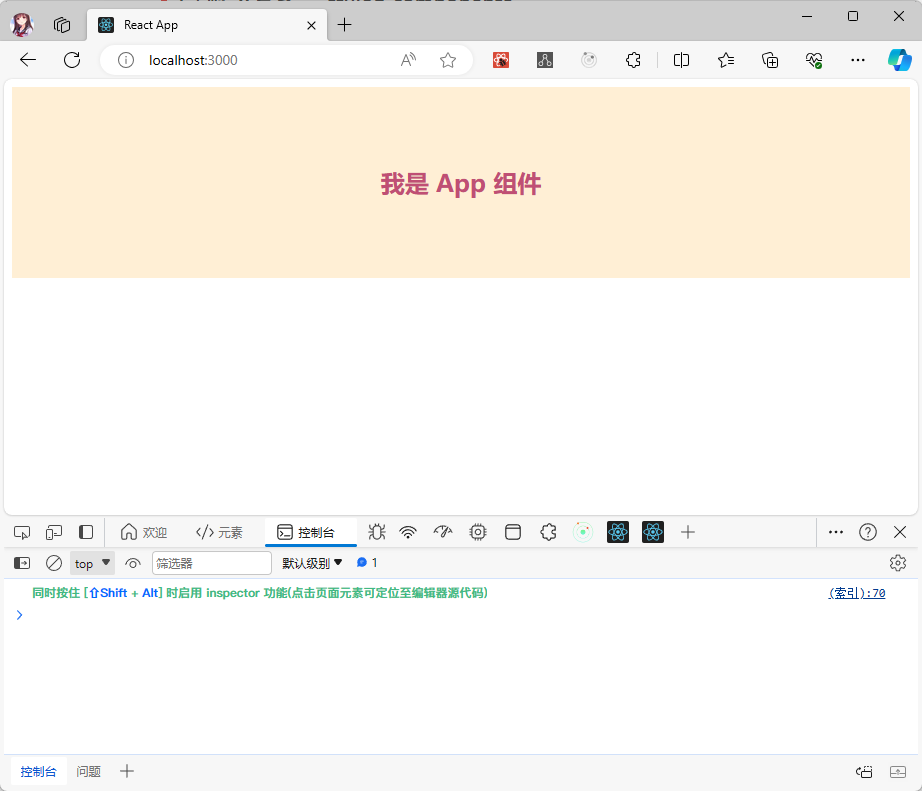Open the (索引):70 source link

(856, 593)
